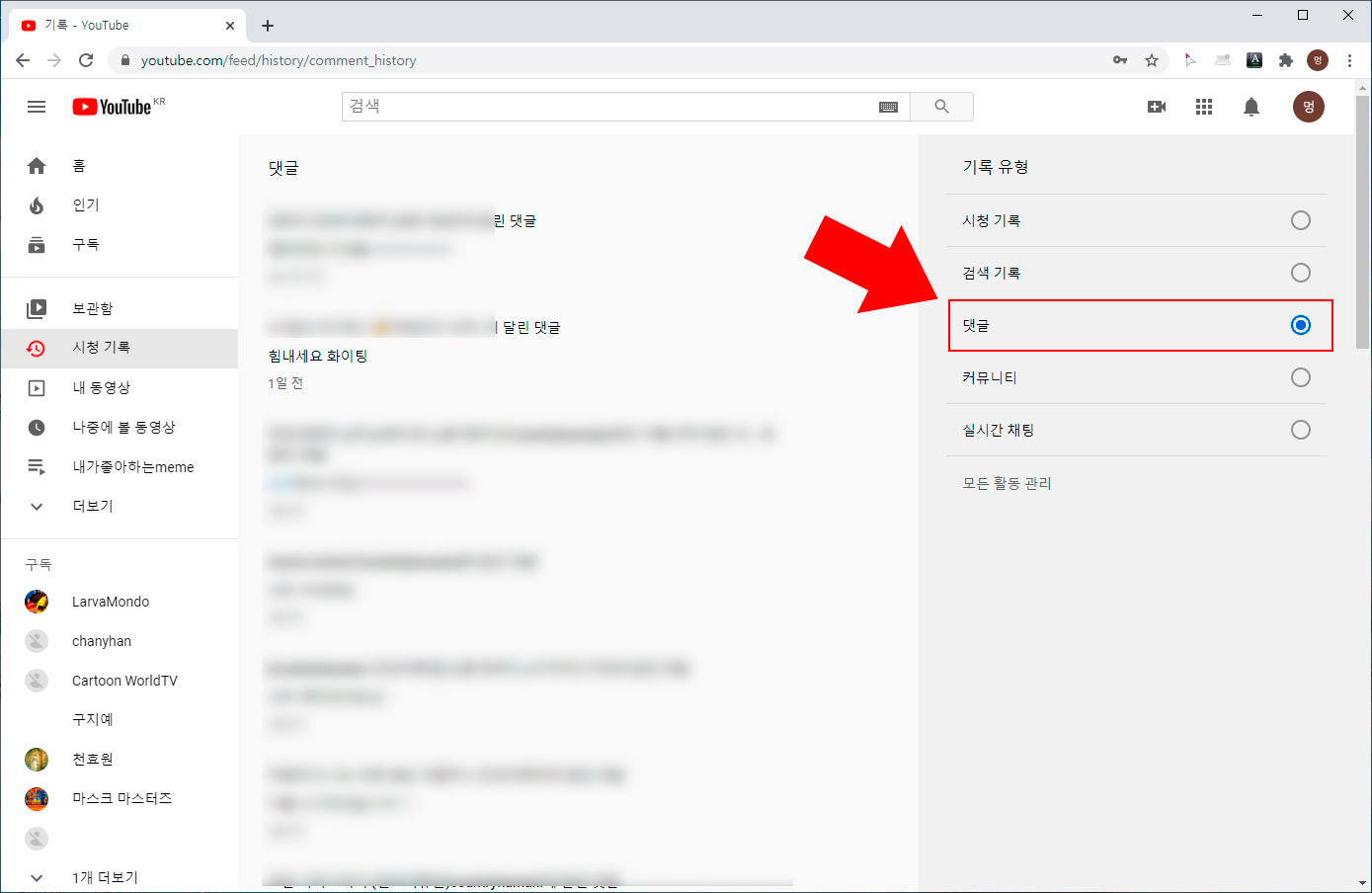Viewport: 1372px width, 893px height.
Task: Open the 인기 (Trending) menu item
Action: pyautogui.click(x=83, y=204)
